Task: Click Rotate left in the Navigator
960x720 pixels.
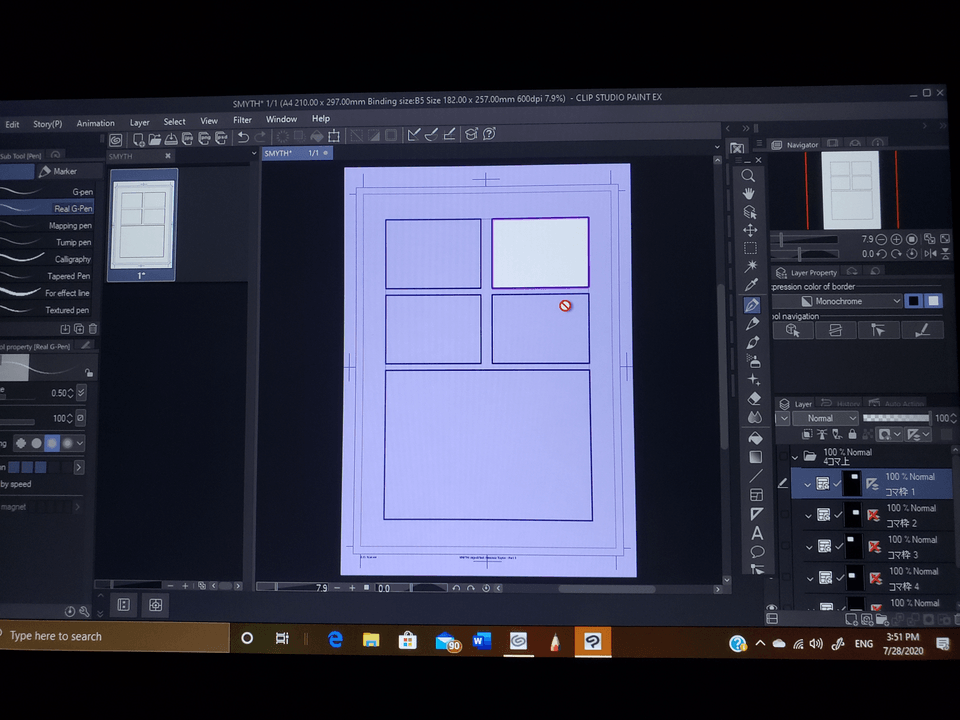Action: pos(881,253)
